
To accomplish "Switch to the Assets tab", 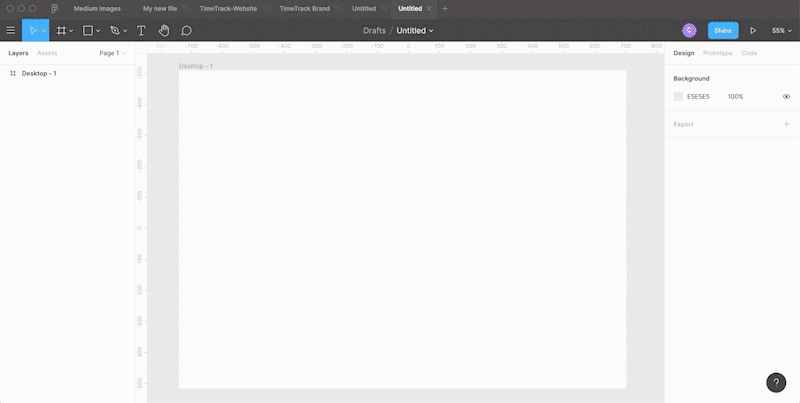I will click(x=47, y=53).
